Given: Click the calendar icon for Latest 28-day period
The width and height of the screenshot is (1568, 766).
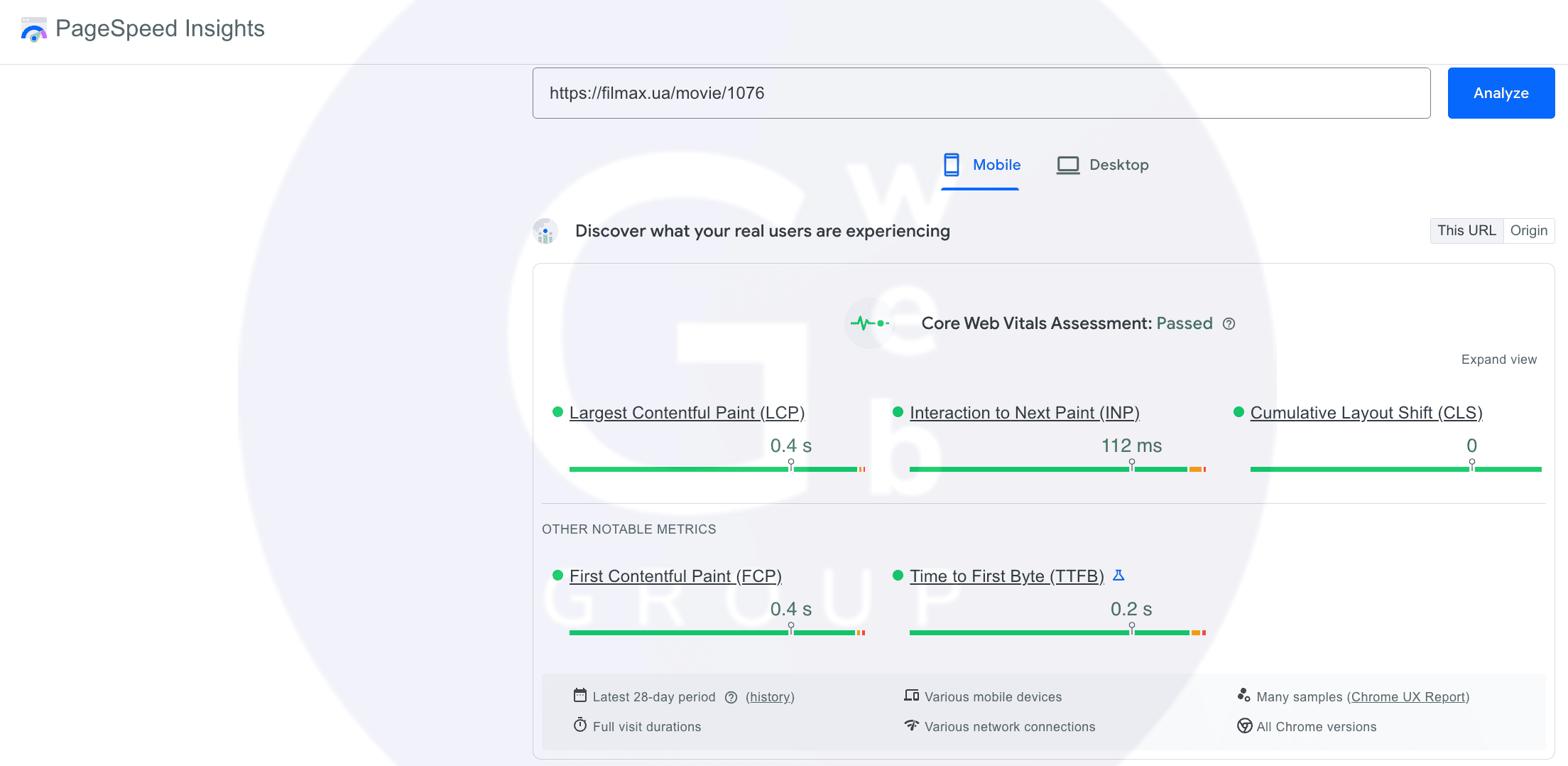Looking at the screenshot, I should coord(580,696).
